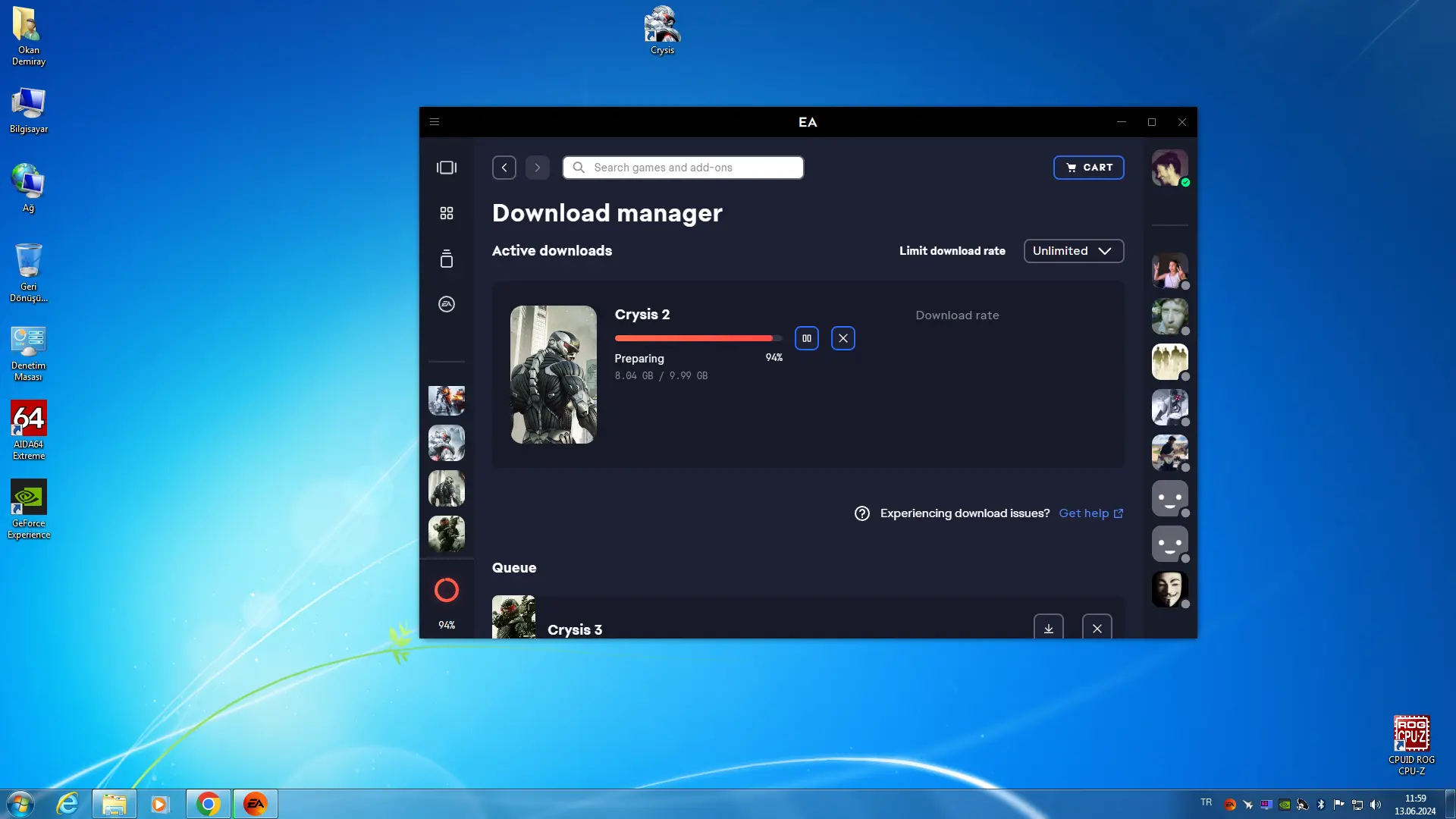Click the Crysis 3 title in queue
The image size is (1456, 819).
point(575,630)
